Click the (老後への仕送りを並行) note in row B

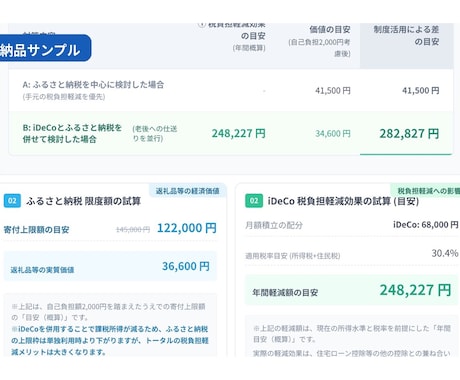pyautogui.click(x=155, y=133)
